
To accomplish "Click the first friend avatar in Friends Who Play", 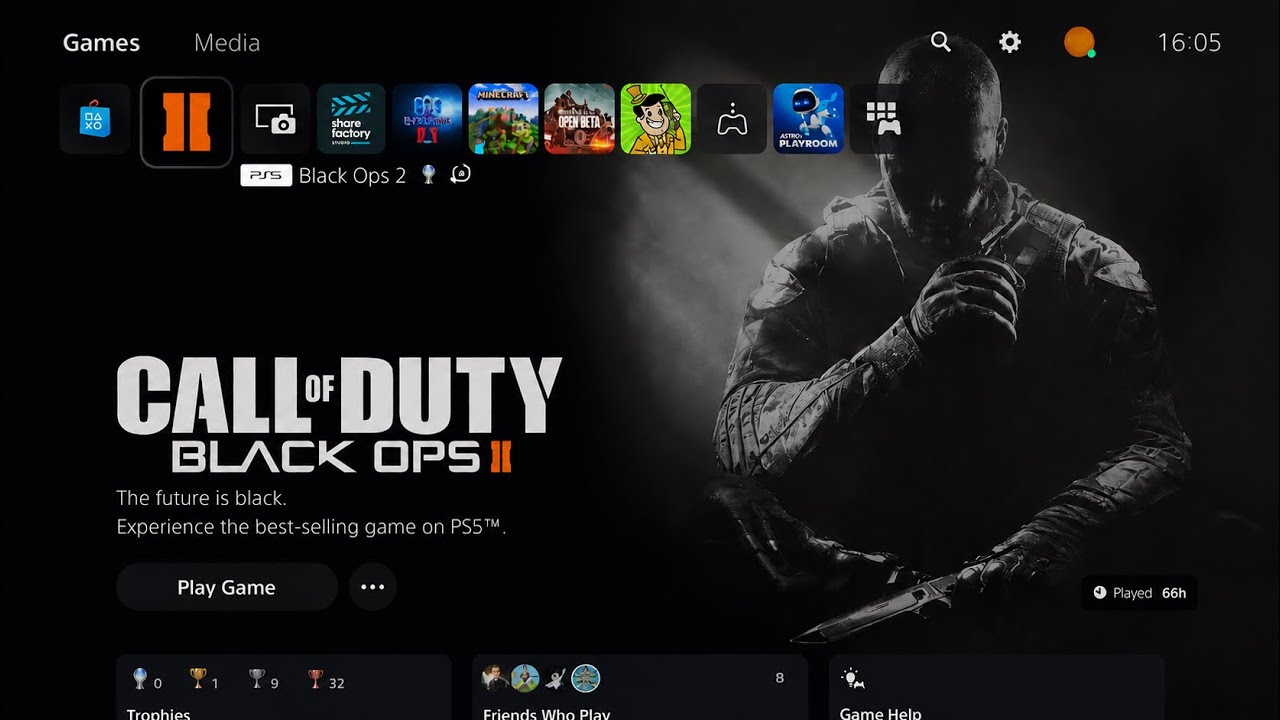I will pyautogui.click(x=496, y=678).
